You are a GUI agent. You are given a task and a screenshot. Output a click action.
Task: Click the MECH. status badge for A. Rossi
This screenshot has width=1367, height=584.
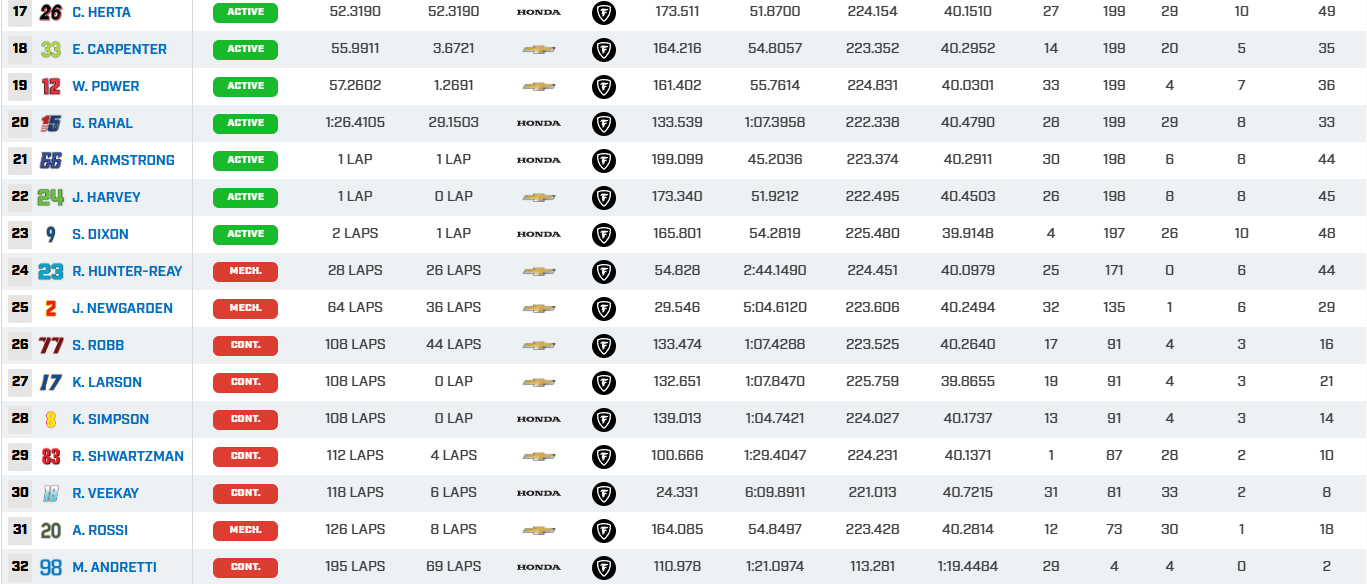[245, 530]
